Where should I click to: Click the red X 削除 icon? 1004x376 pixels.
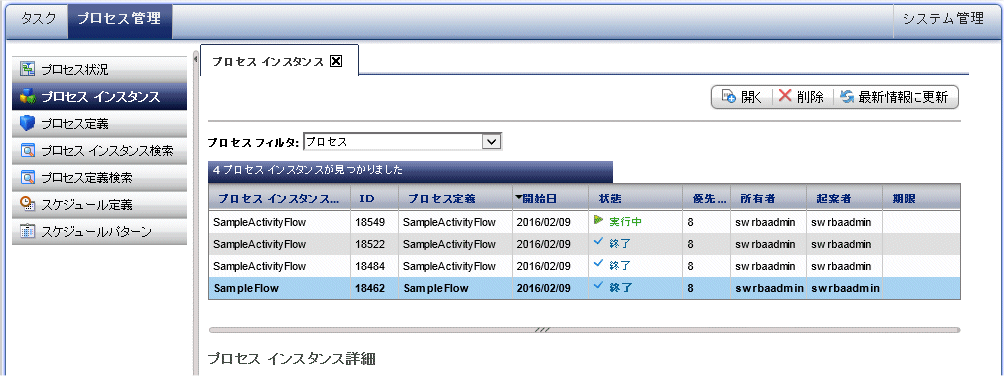pos(785,97)
